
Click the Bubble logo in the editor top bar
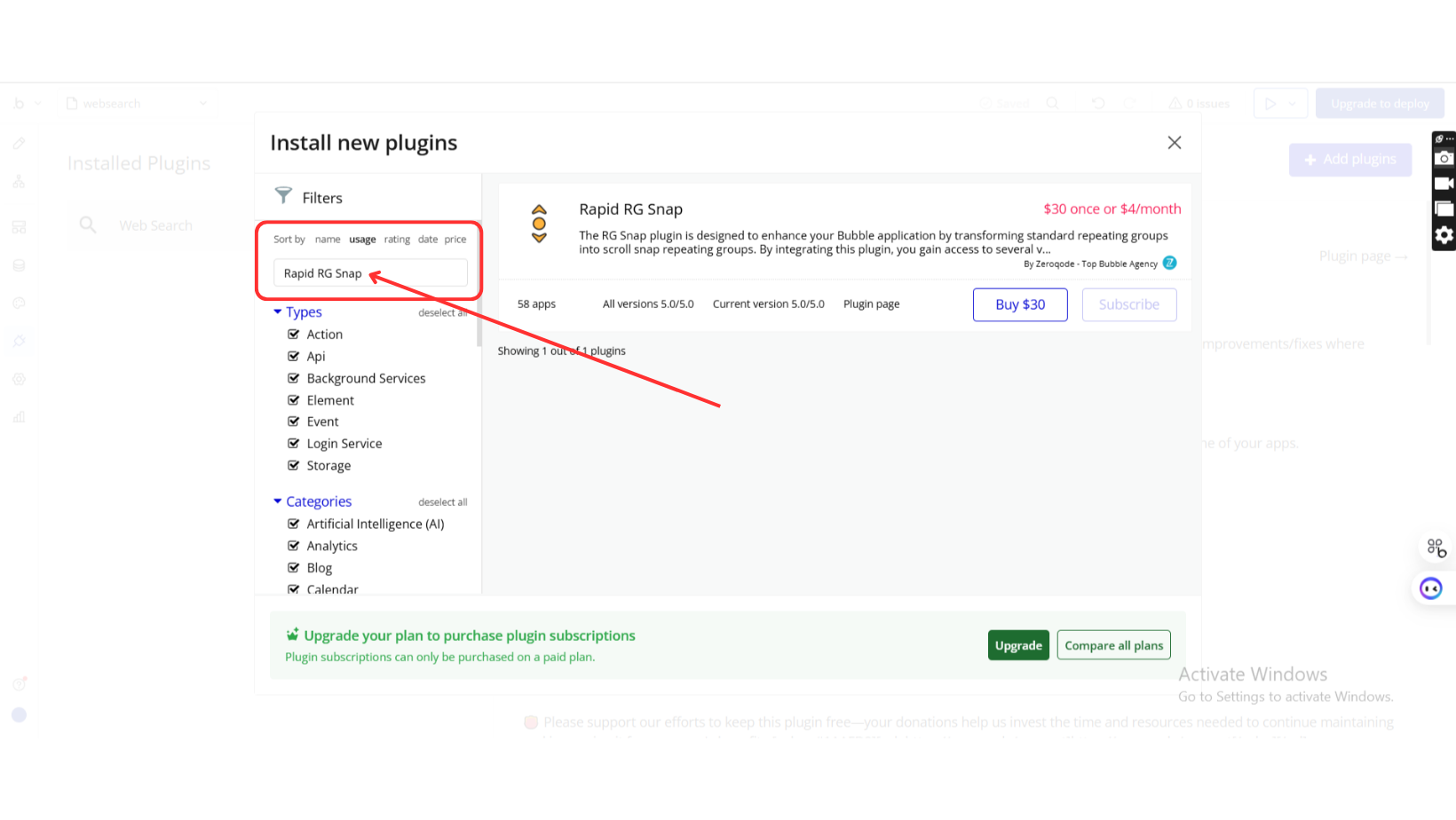coord(19,104)
